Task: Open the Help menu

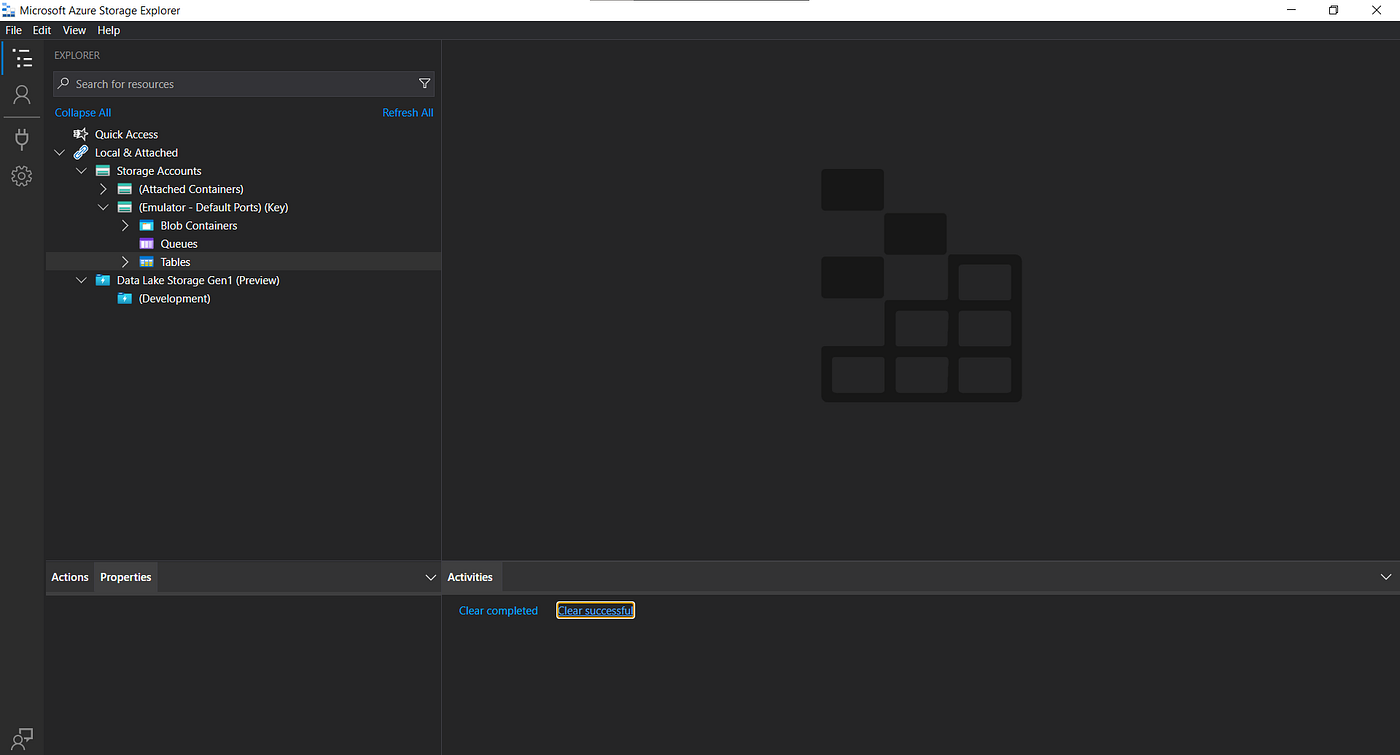Action: [109, 30]
